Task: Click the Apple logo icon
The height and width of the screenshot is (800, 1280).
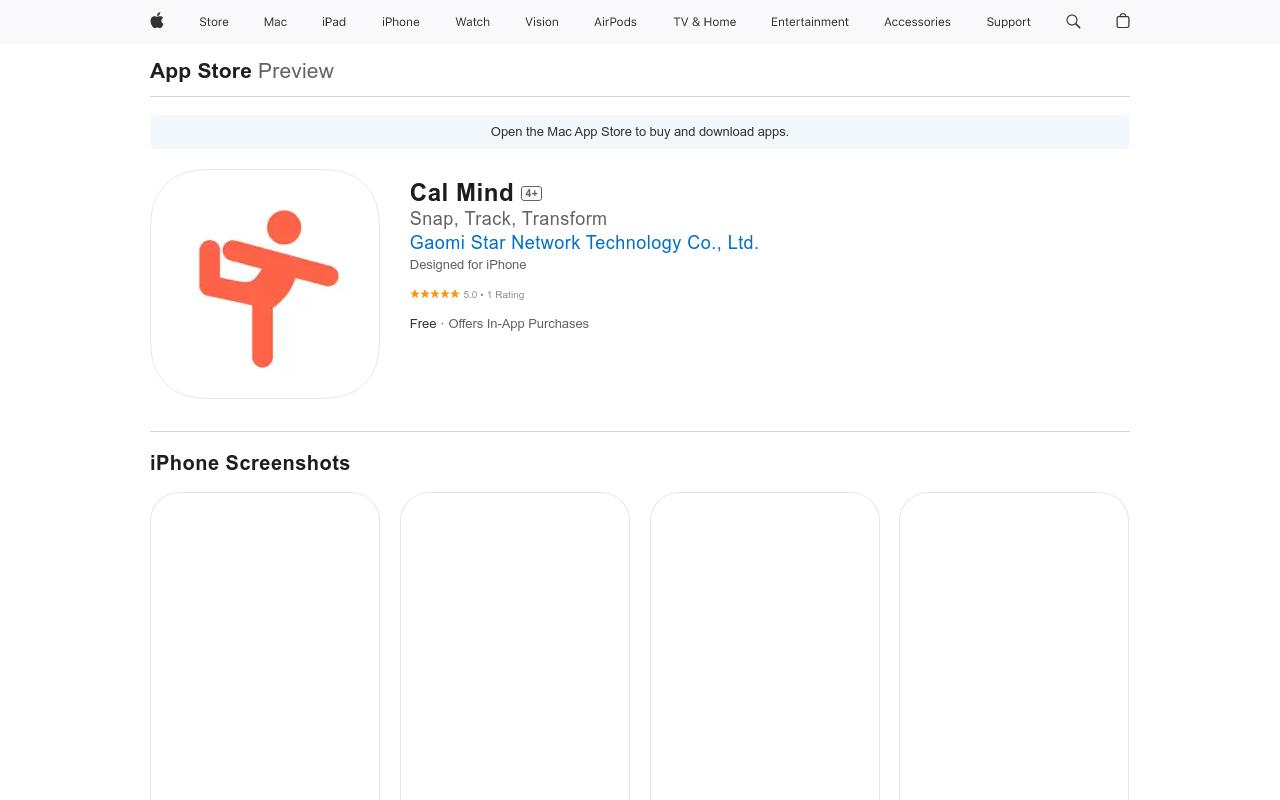Action: coord(157,21)
